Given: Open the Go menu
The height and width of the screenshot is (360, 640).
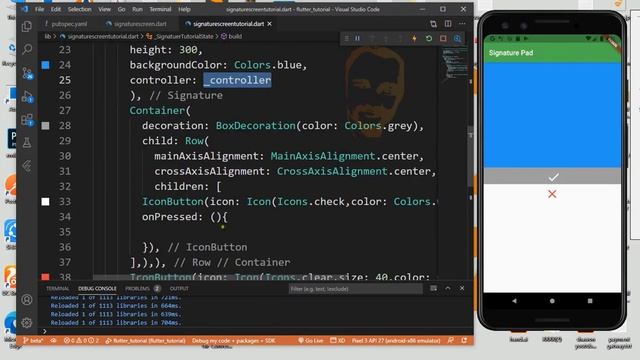Looking at the screenshot, I should pyautogui.click(x=122, y=9).
